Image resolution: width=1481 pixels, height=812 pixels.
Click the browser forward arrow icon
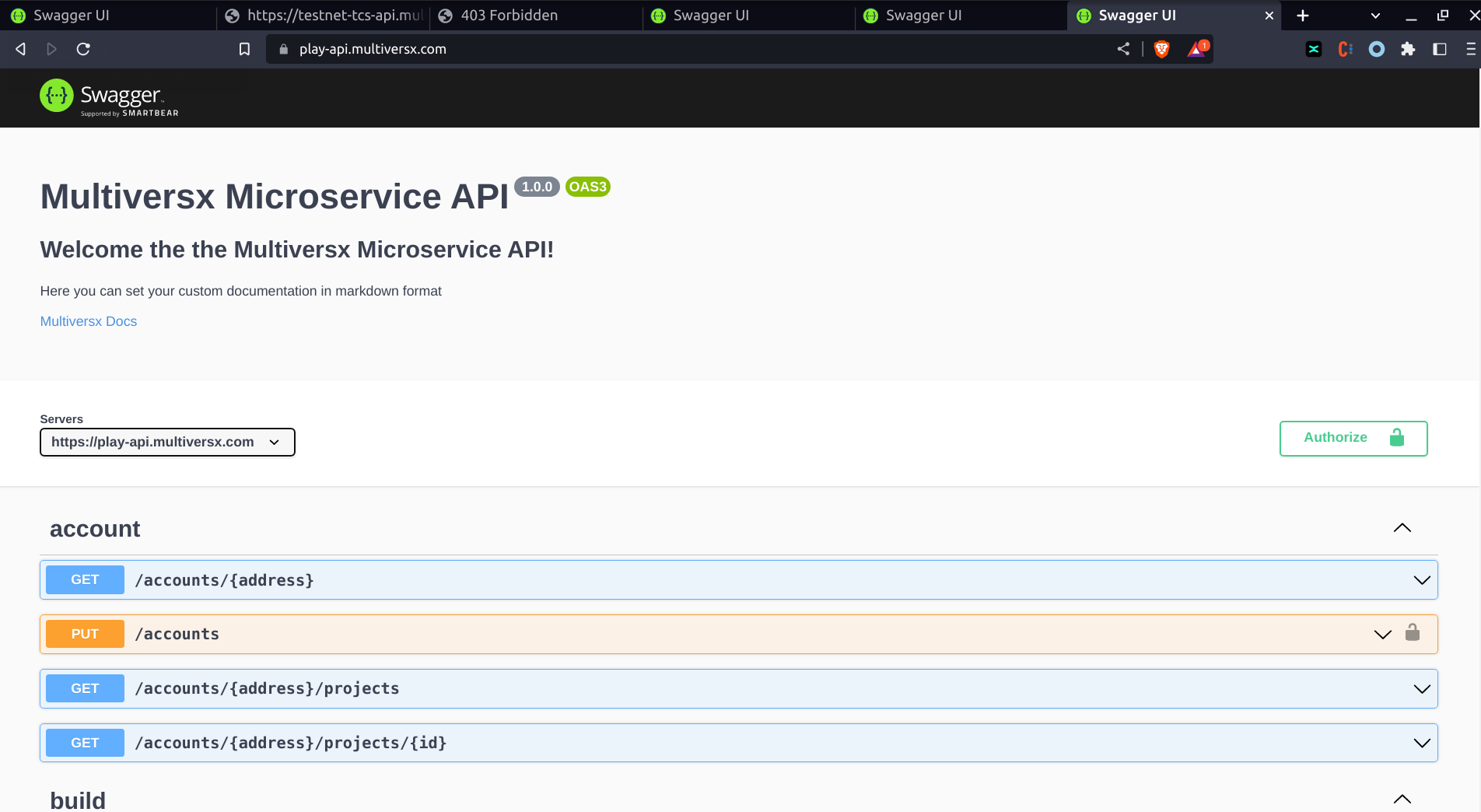click(x=52, y=49)
